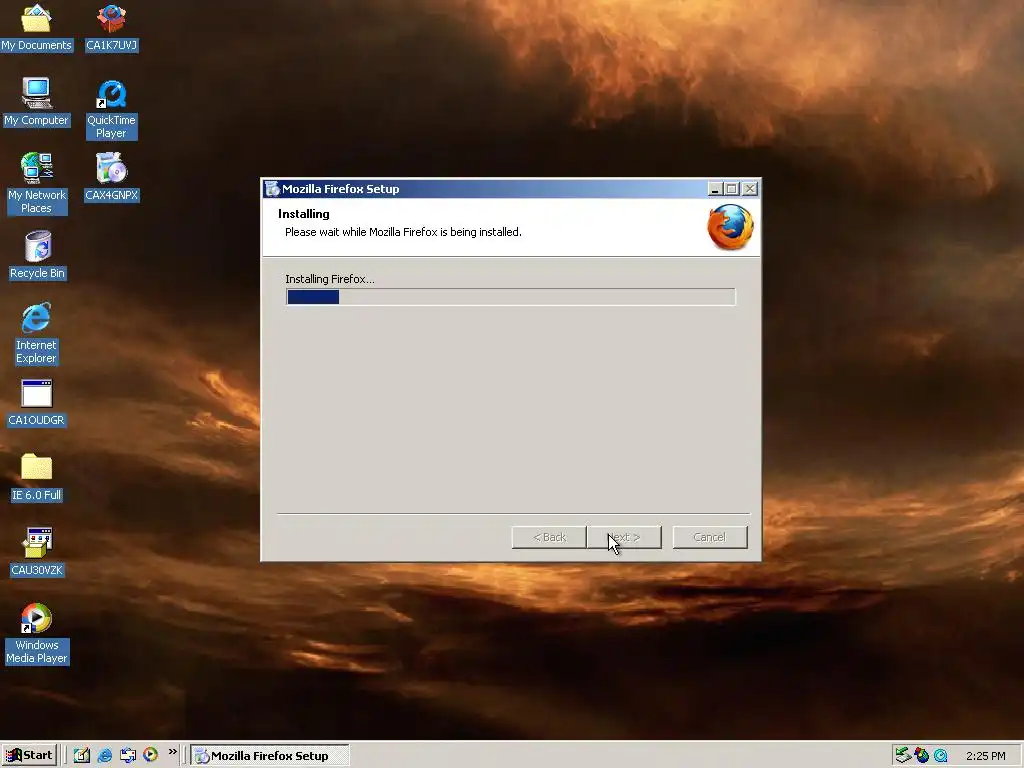Click the 2:25 PM system clock
Viewport: 1024px width, 768px height.
point(985,756)
